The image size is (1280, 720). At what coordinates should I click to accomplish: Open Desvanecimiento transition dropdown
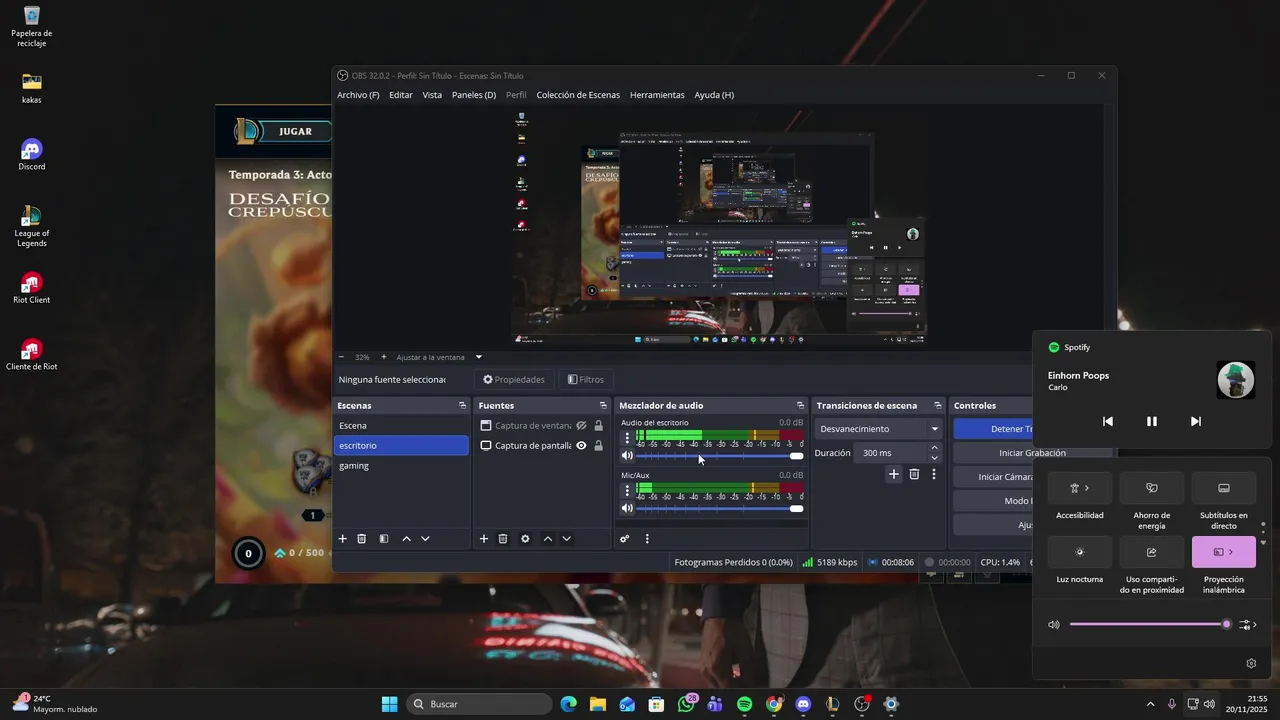click(x=880, y=429)
